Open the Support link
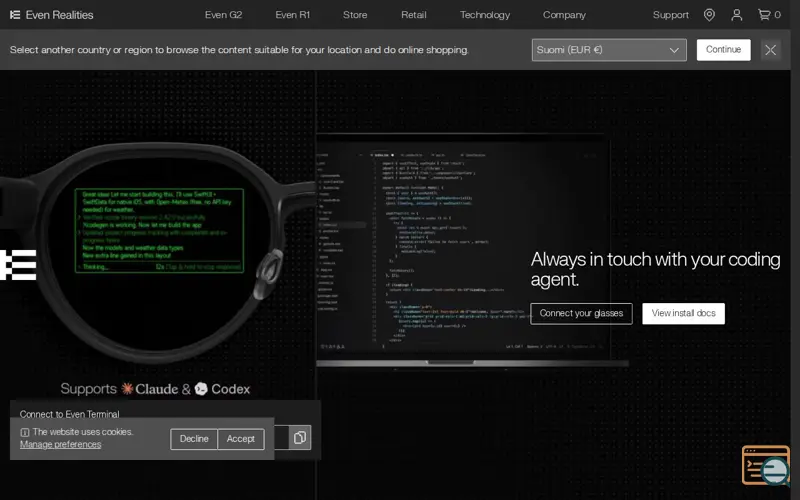The image size is (800, 500). pos(670,15)
